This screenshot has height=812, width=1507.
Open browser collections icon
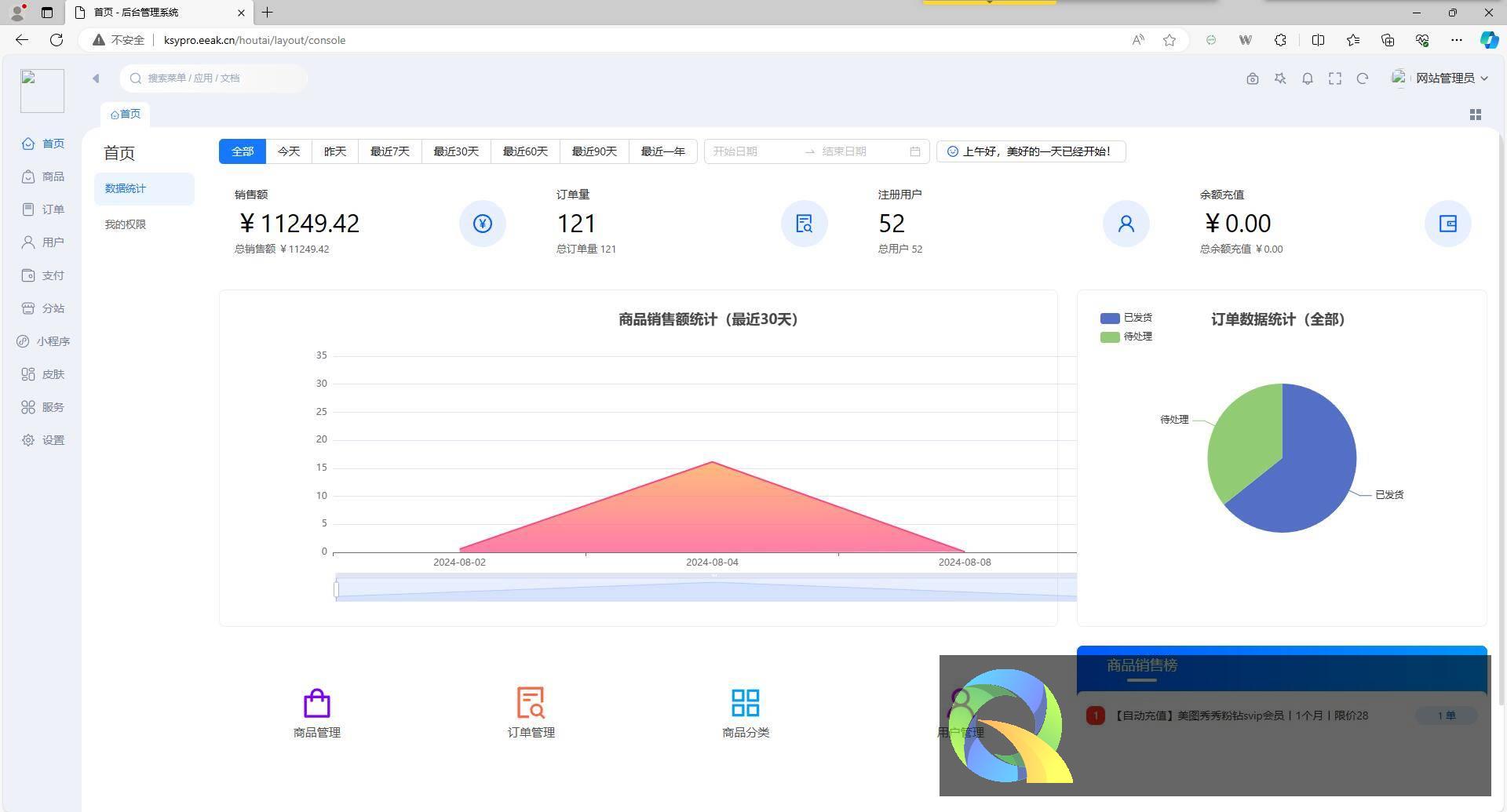point(1388,40)
